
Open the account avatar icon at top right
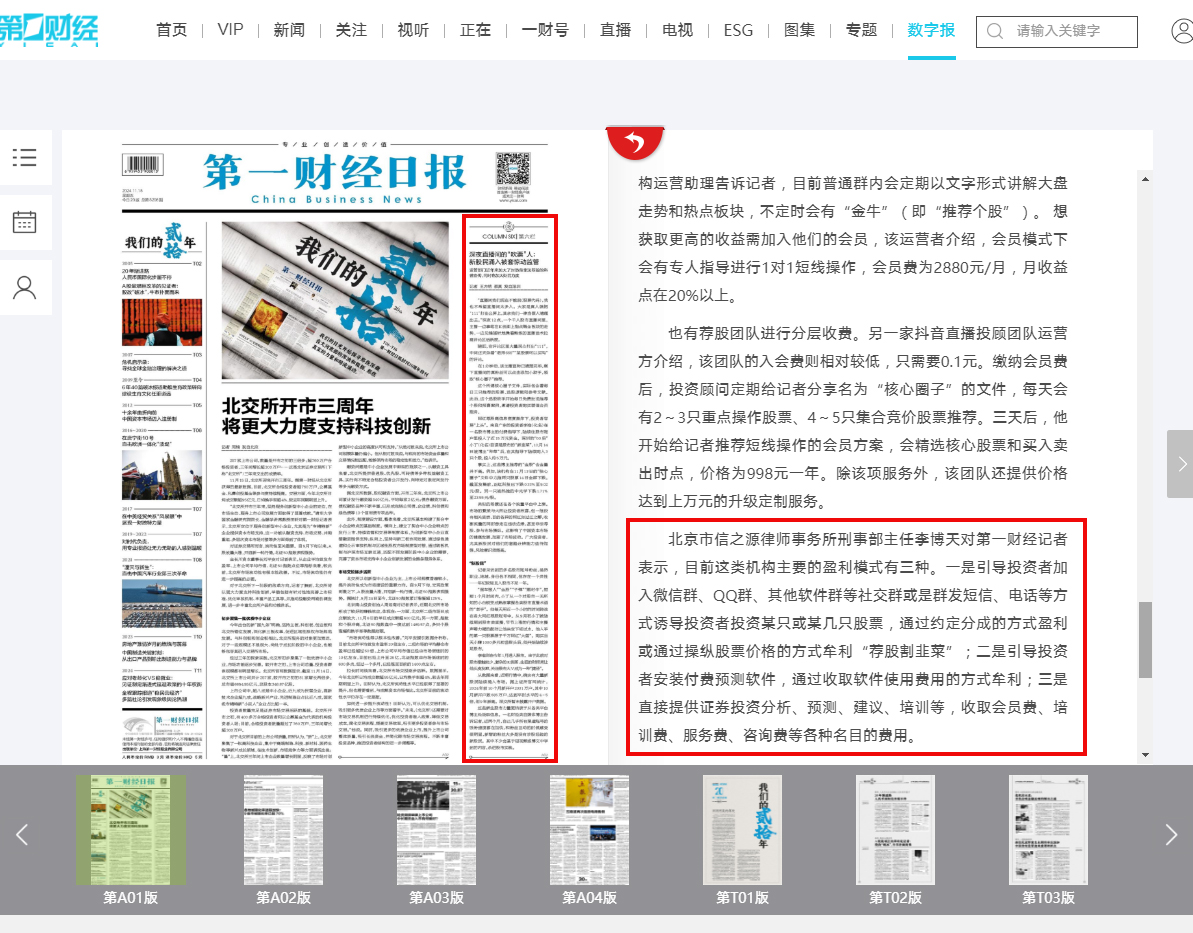pos(1181,31)
